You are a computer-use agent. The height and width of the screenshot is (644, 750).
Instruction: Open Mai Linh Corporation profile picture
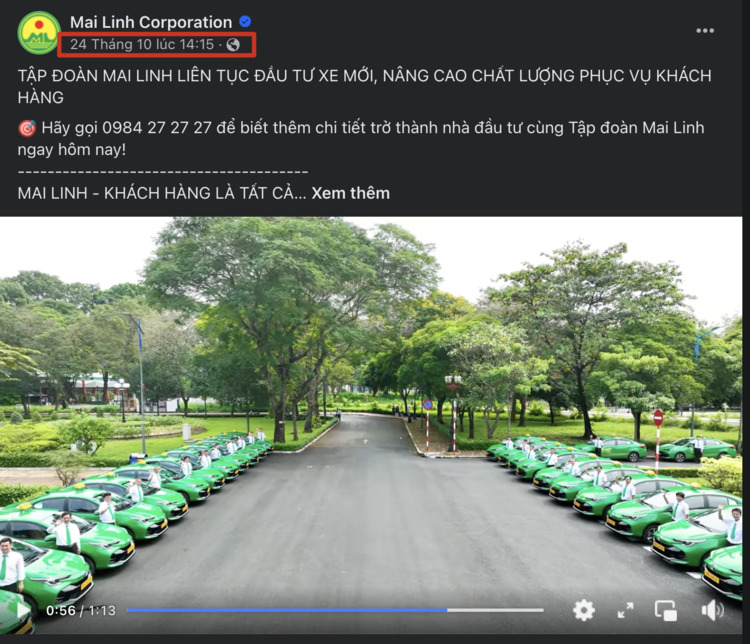click(39, 33)
